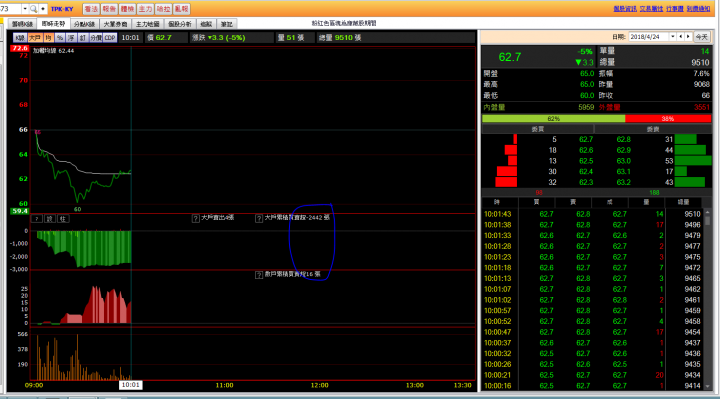The width and height of the screenshot is (720, 399).
Task: Click the 委賣 column header in the order book
Action: pyautogui.click(x=652, y=129)
